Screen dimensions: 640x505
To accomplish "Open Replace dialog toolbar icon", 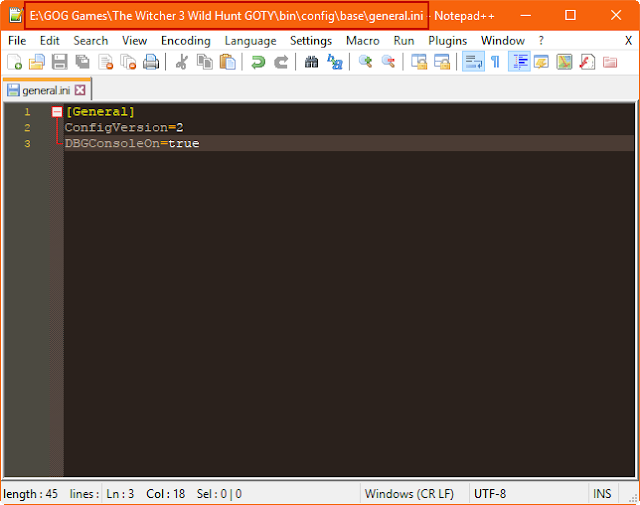I will click(335, 62).
